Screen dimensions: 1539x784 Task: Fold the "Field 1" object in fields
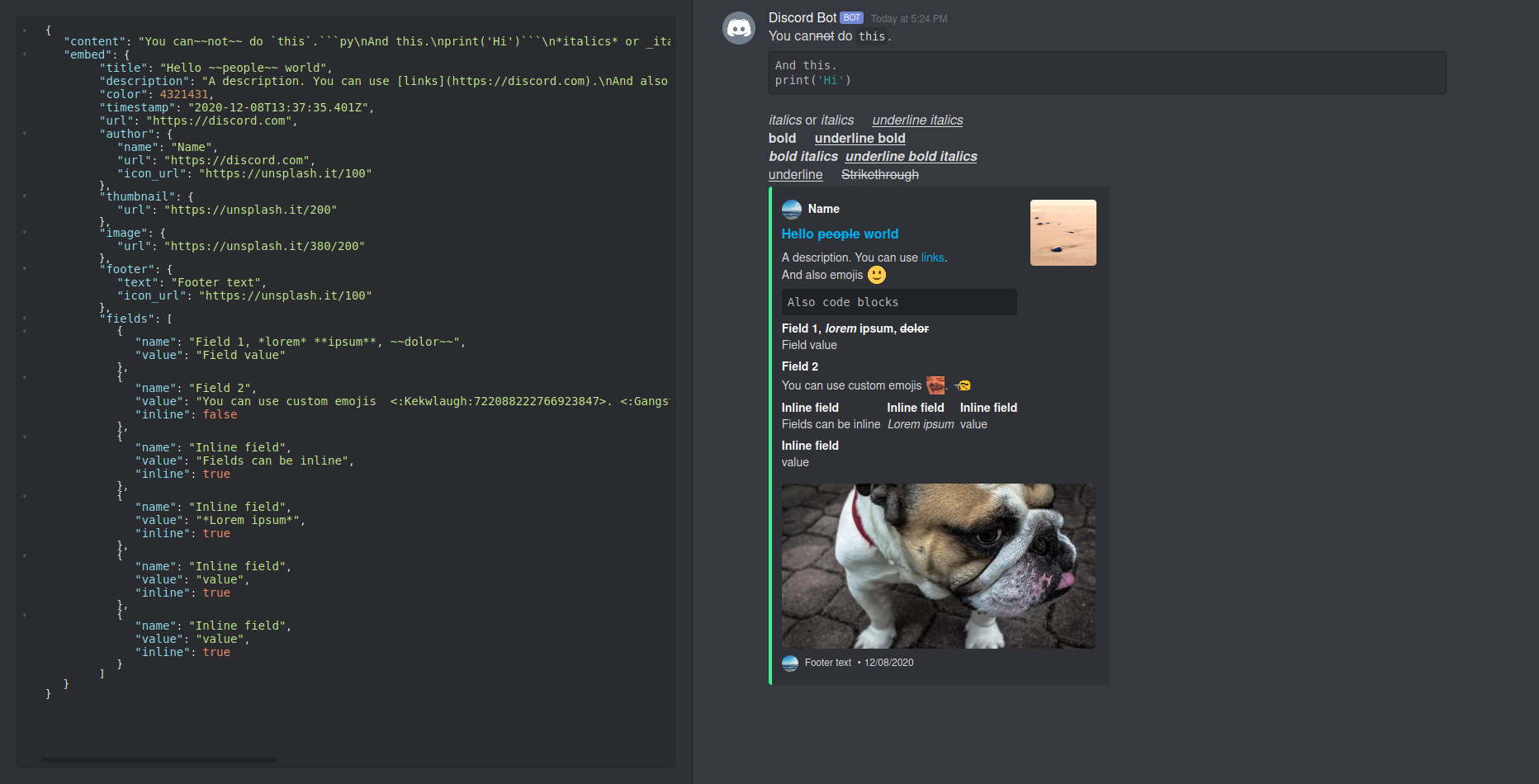click(x=25, y=332)
